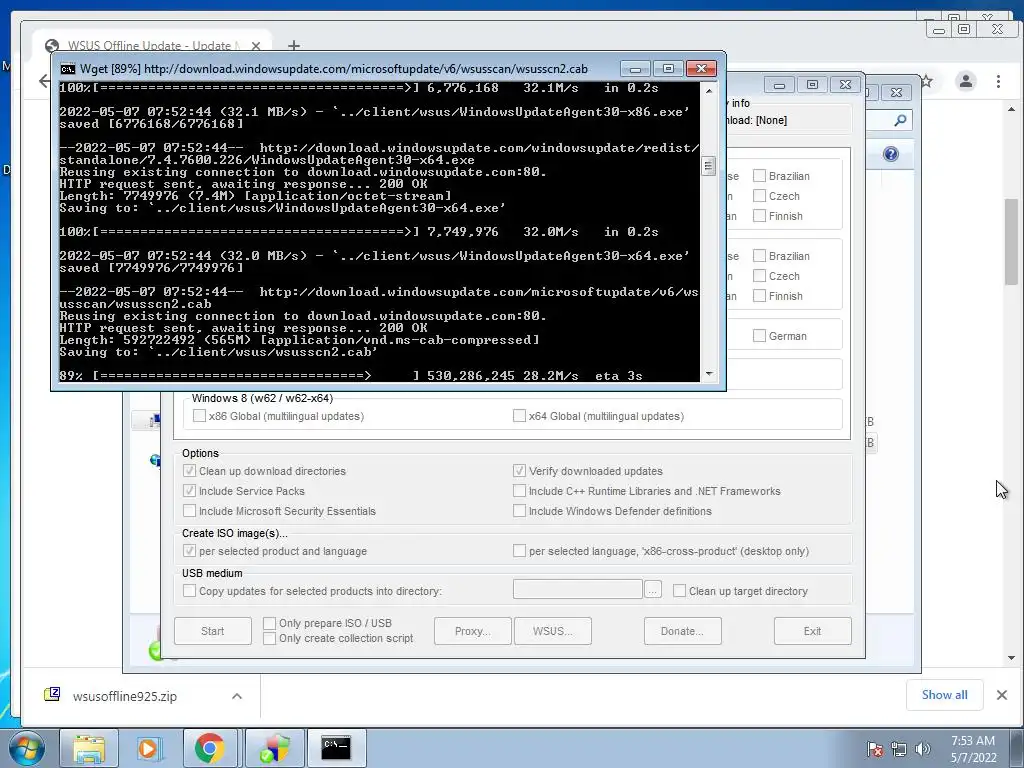The width and height of the screenshot is (1024, 768).
Task: Open Chrome's three-dot menu
Action: pos(998,81)
